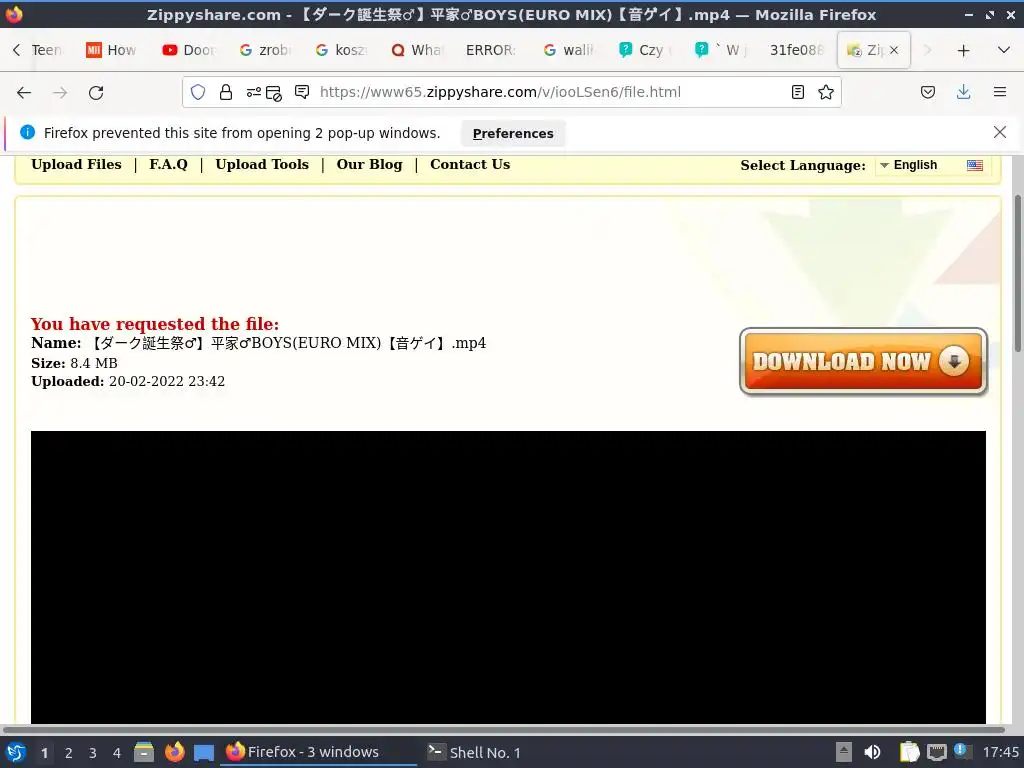
Task: Click the black video preview area
Action: click(508, 577)
